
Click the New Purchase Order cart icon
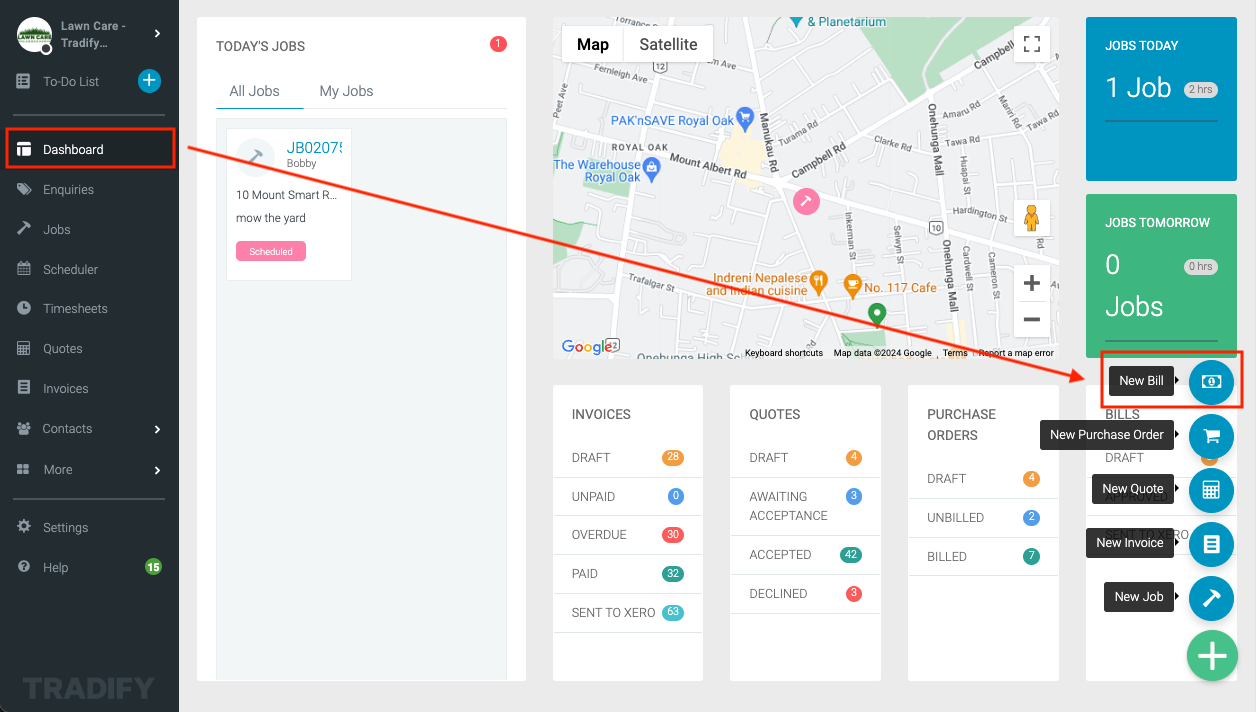pos(1211,436)
